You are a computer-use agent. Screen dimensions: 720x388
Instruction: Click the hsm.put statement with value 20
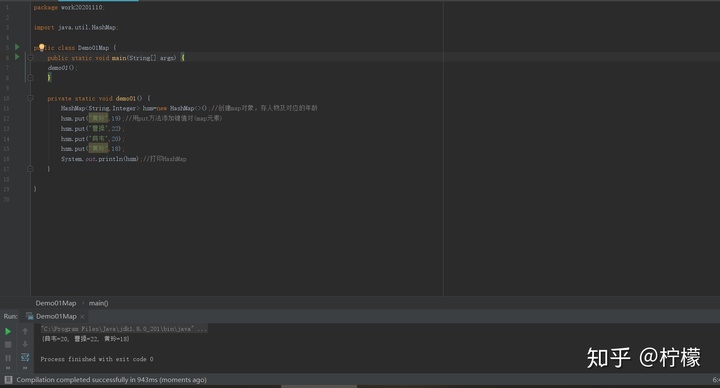[x=93, y=139]
